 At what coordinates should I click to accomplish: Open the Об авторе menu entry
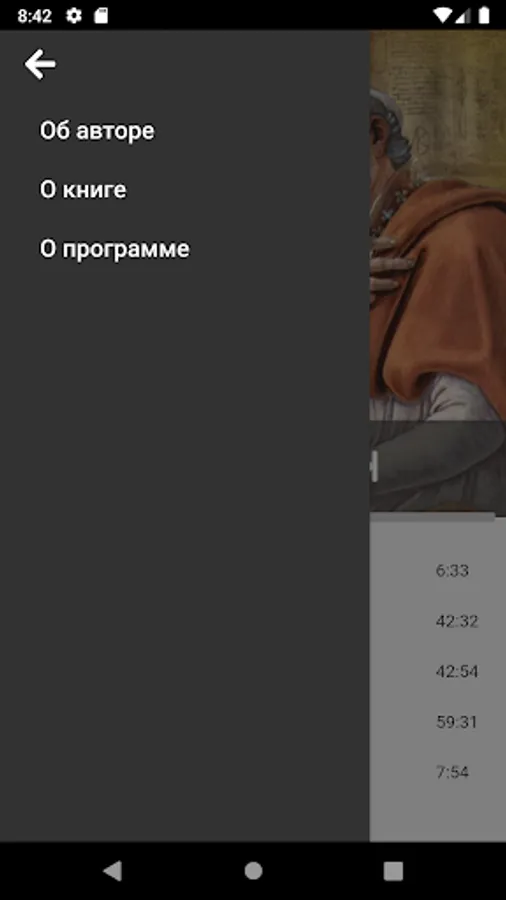point(97,131)
